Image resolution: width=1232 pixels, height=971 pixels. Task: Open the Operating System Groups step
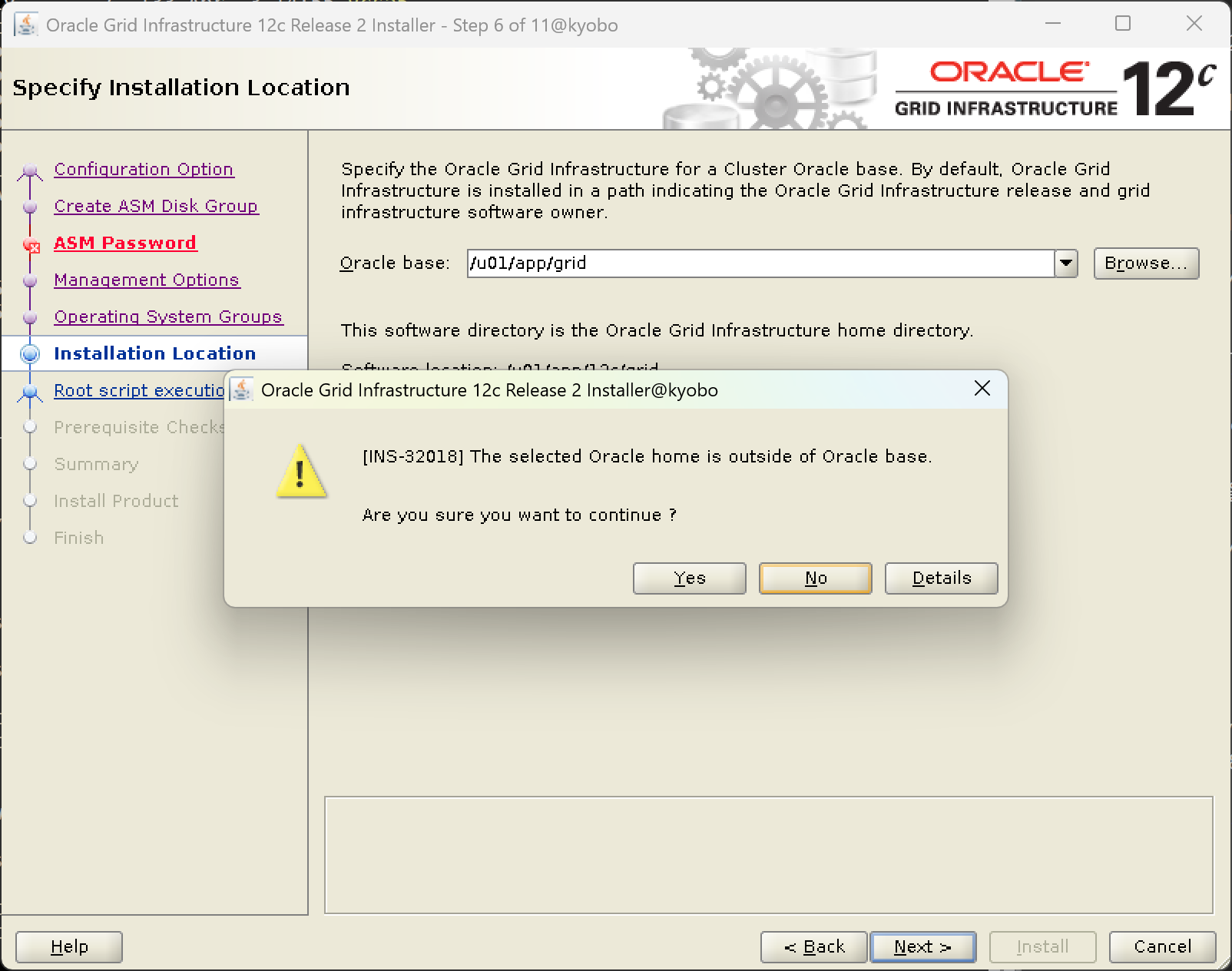pos(168,316)
